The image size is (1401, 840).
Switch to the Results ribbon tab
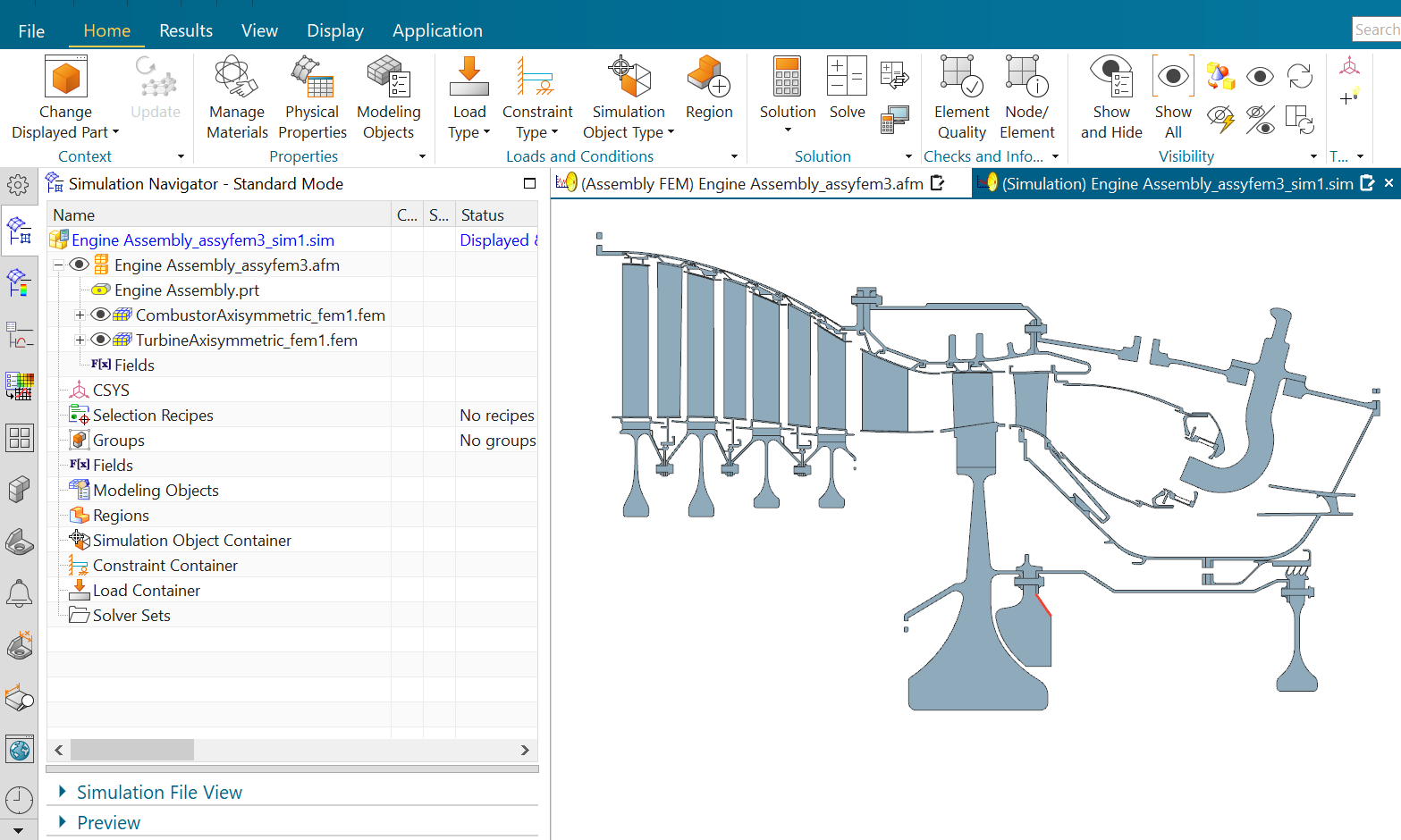tap(186, 30)
